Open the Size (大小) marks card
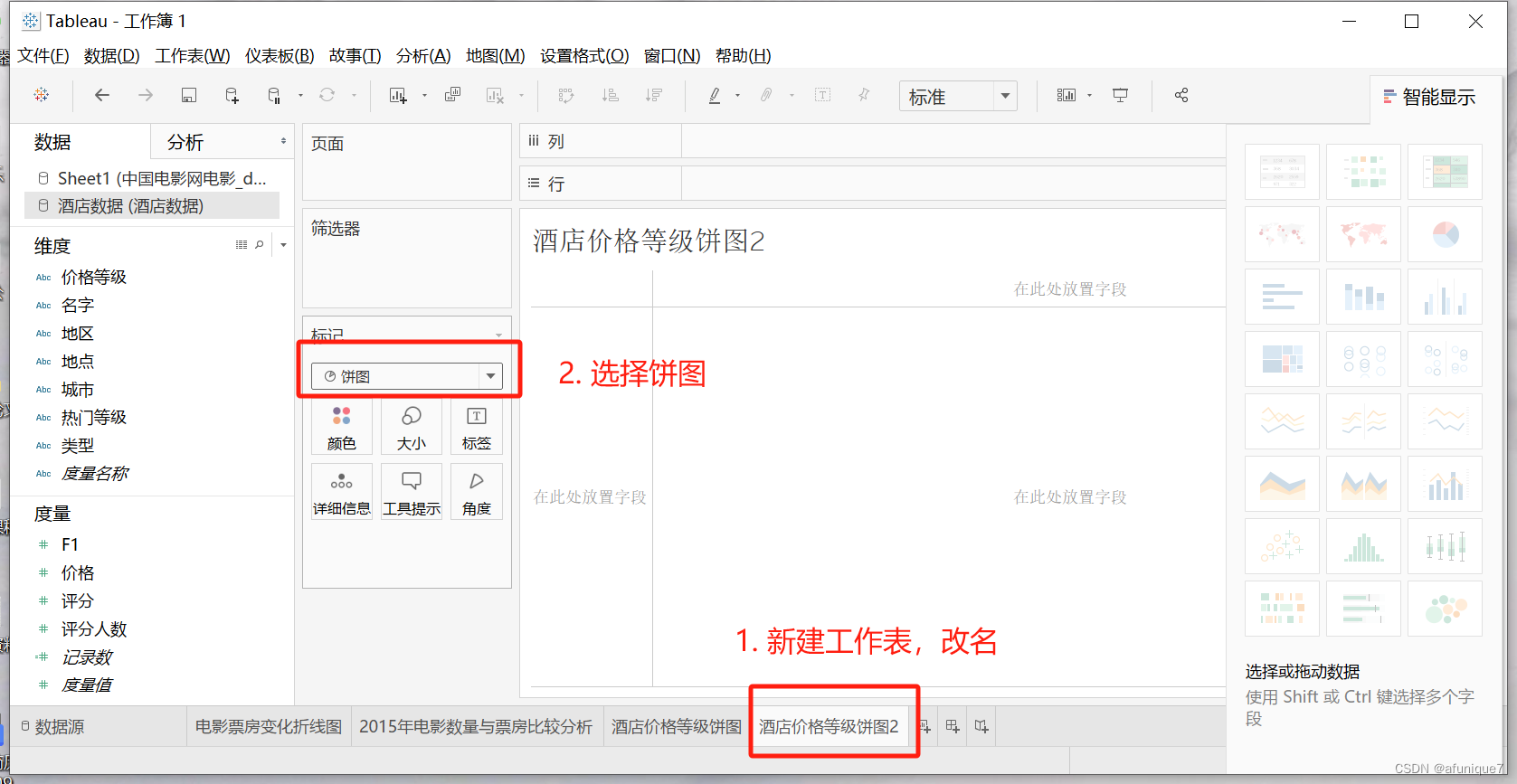The width and height of the screenshot is (1517, 784). coord(412,428)
